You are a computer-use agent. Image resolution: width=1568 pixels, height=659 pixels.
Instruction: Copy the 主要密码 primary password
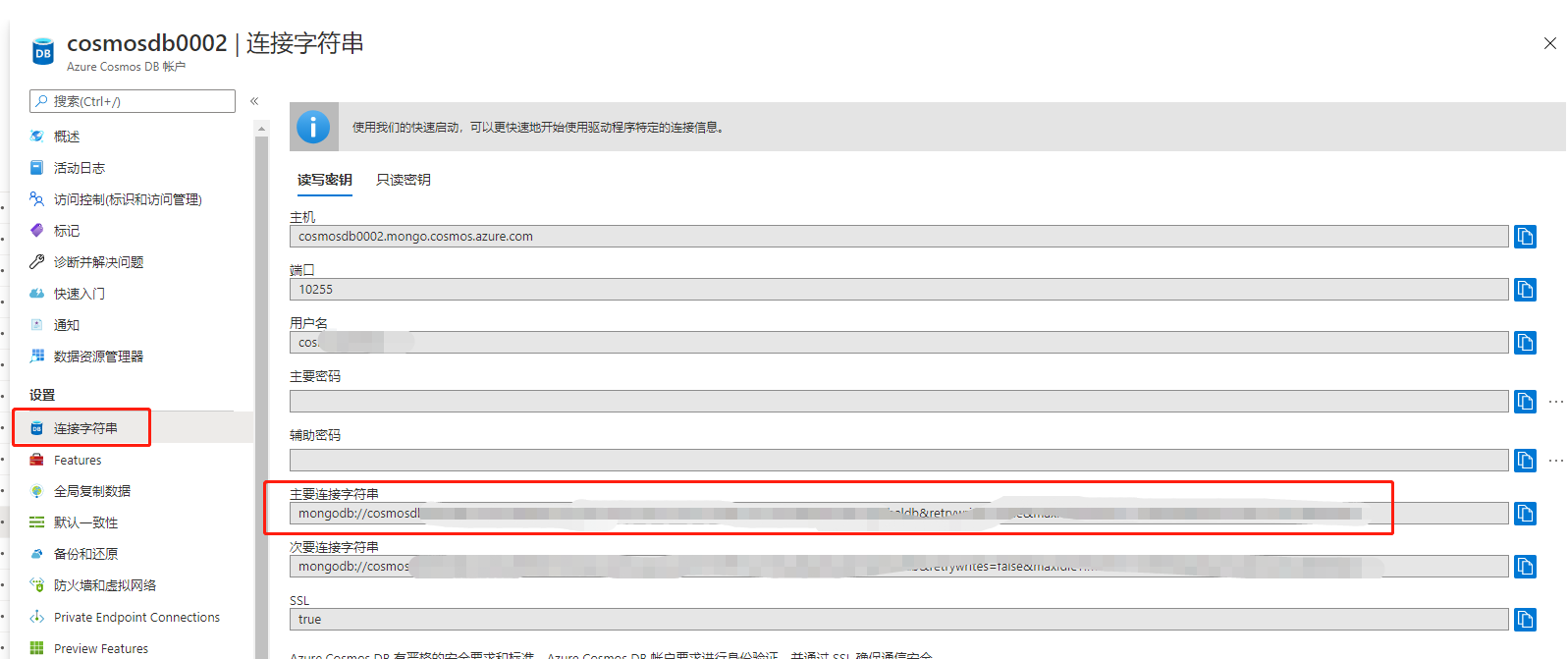tap(1525, 402)
